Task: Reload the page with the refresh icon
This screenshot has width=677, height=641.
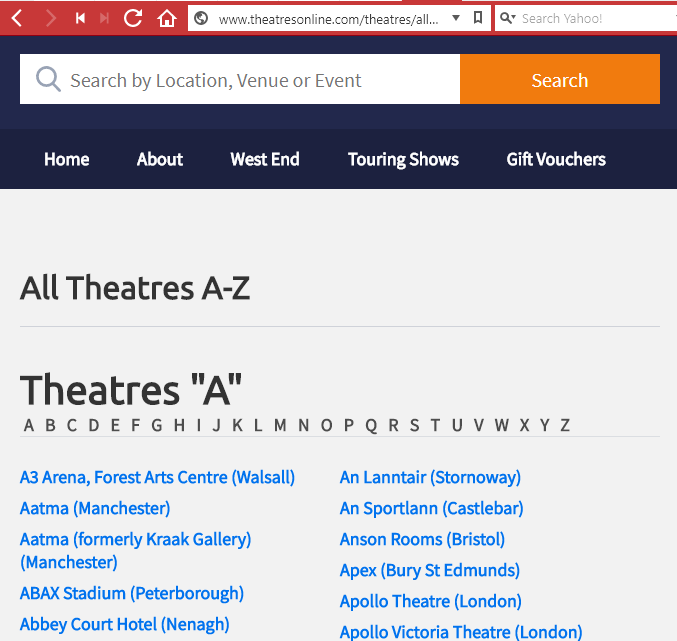Action: [133, 18]
